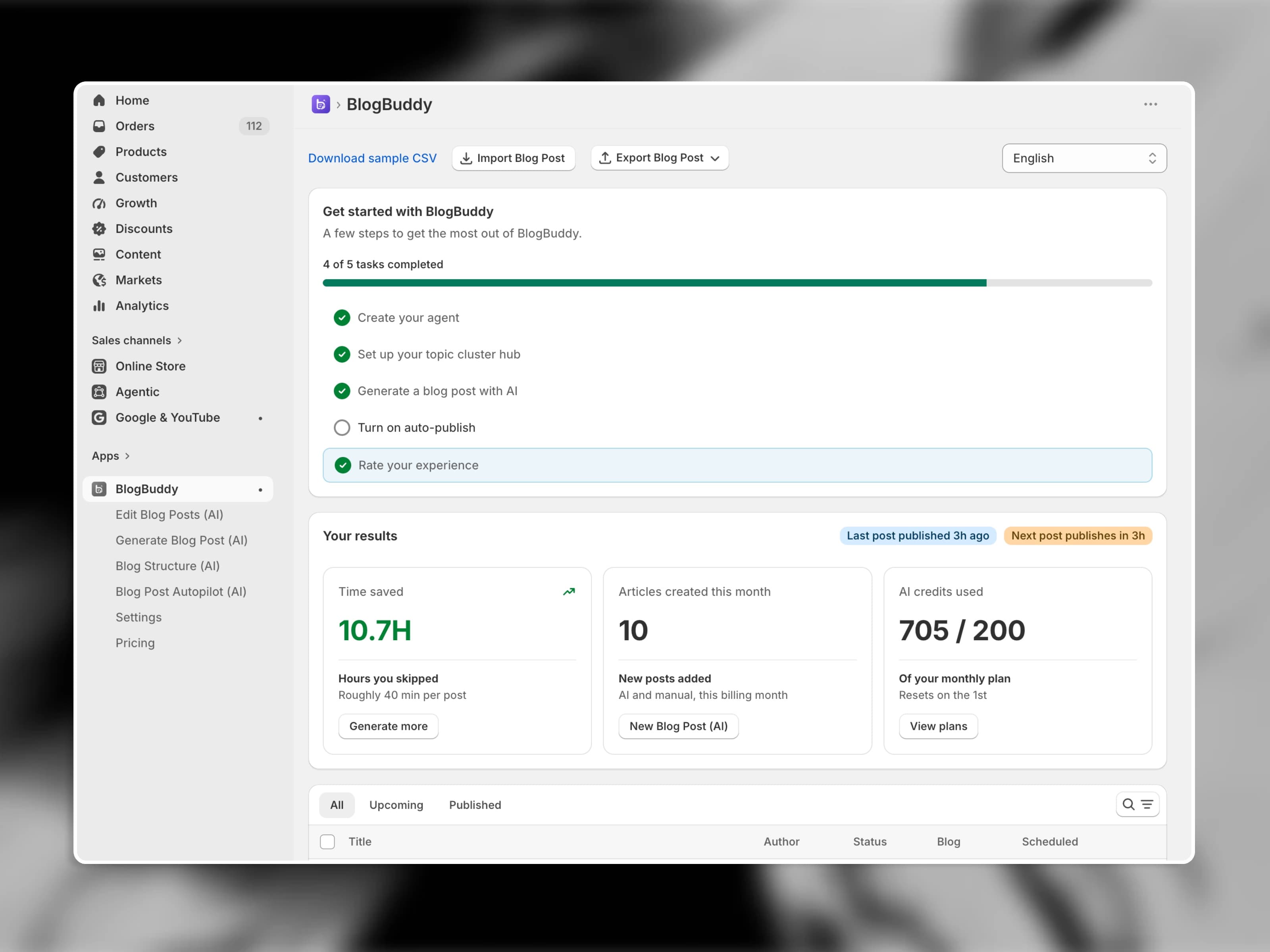The image size is (1270, 952).
Task: Open Edit Blog Posts (AI) in sidebar
Action: pyautogui.click(x=169, y=515)
